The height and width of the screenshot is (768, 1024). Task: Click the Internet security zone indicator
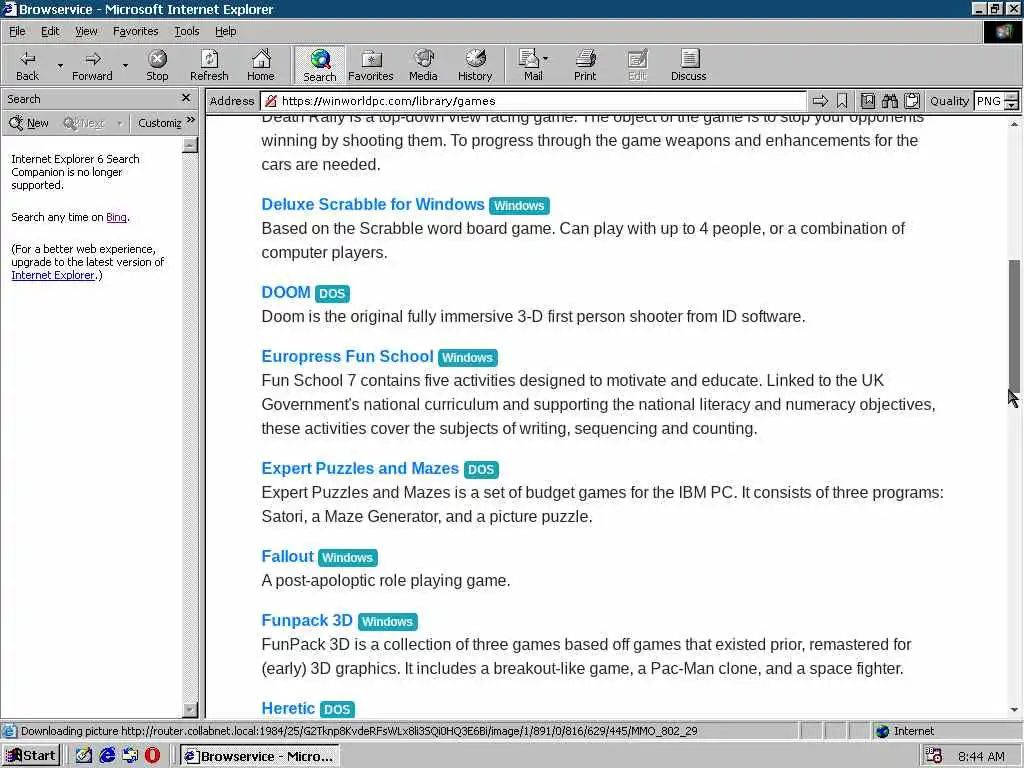pyautogui.click(x=905, y=731)
